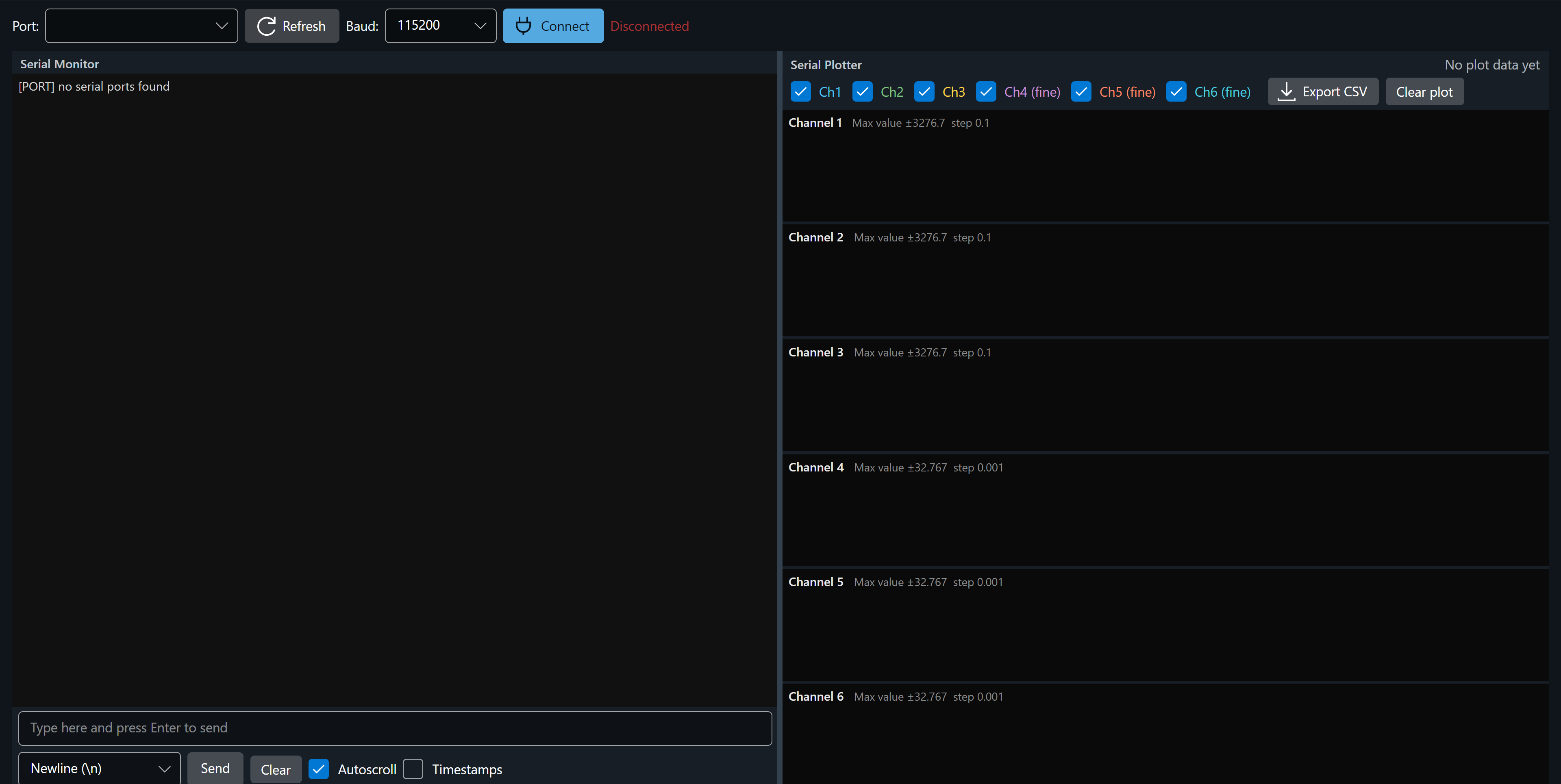
Task: Click the 'Baud:' label
Action: [362, 26]
